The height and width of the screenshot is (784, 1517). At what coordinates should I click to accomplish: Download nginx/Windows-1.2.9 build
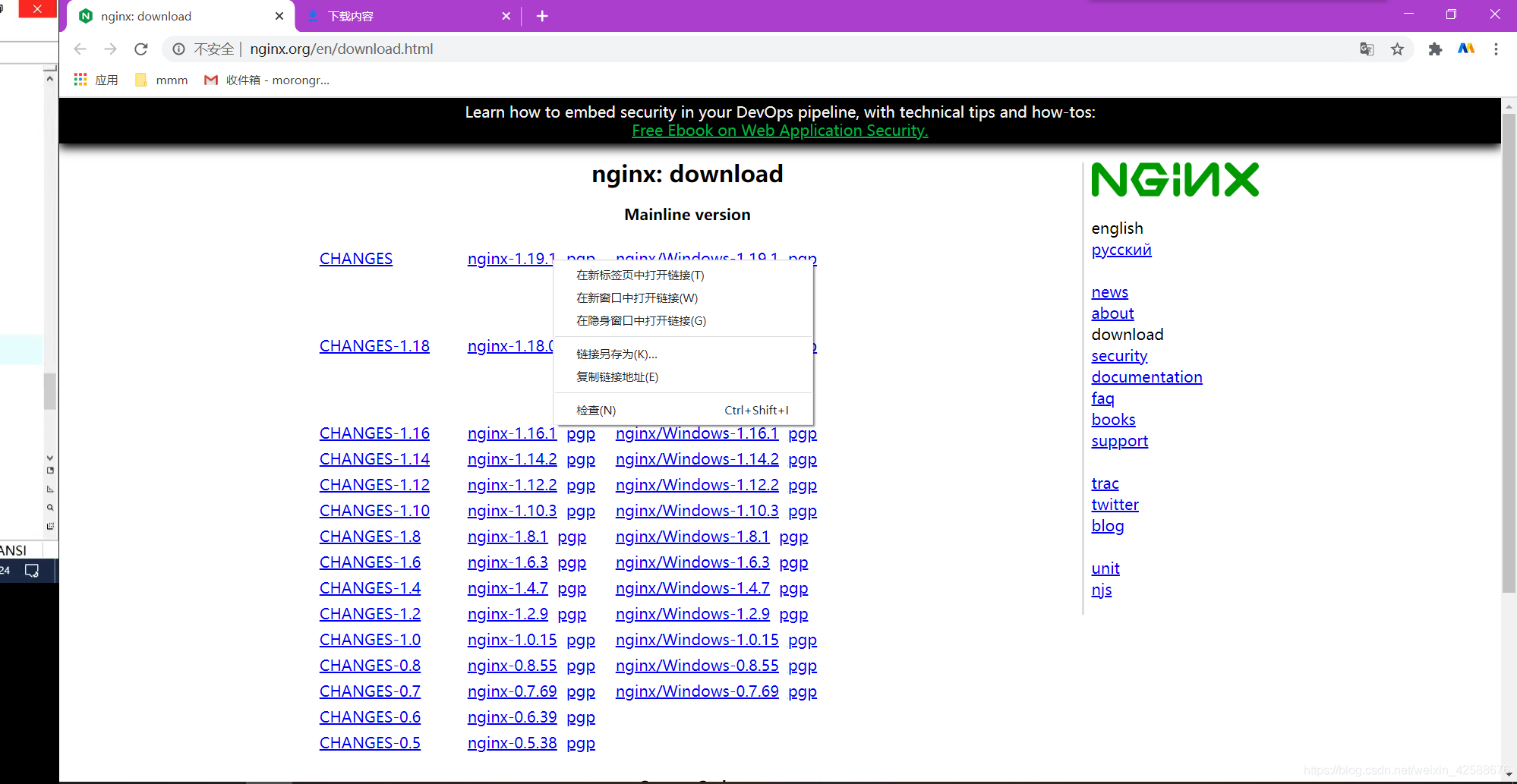[x=692, y=614]
